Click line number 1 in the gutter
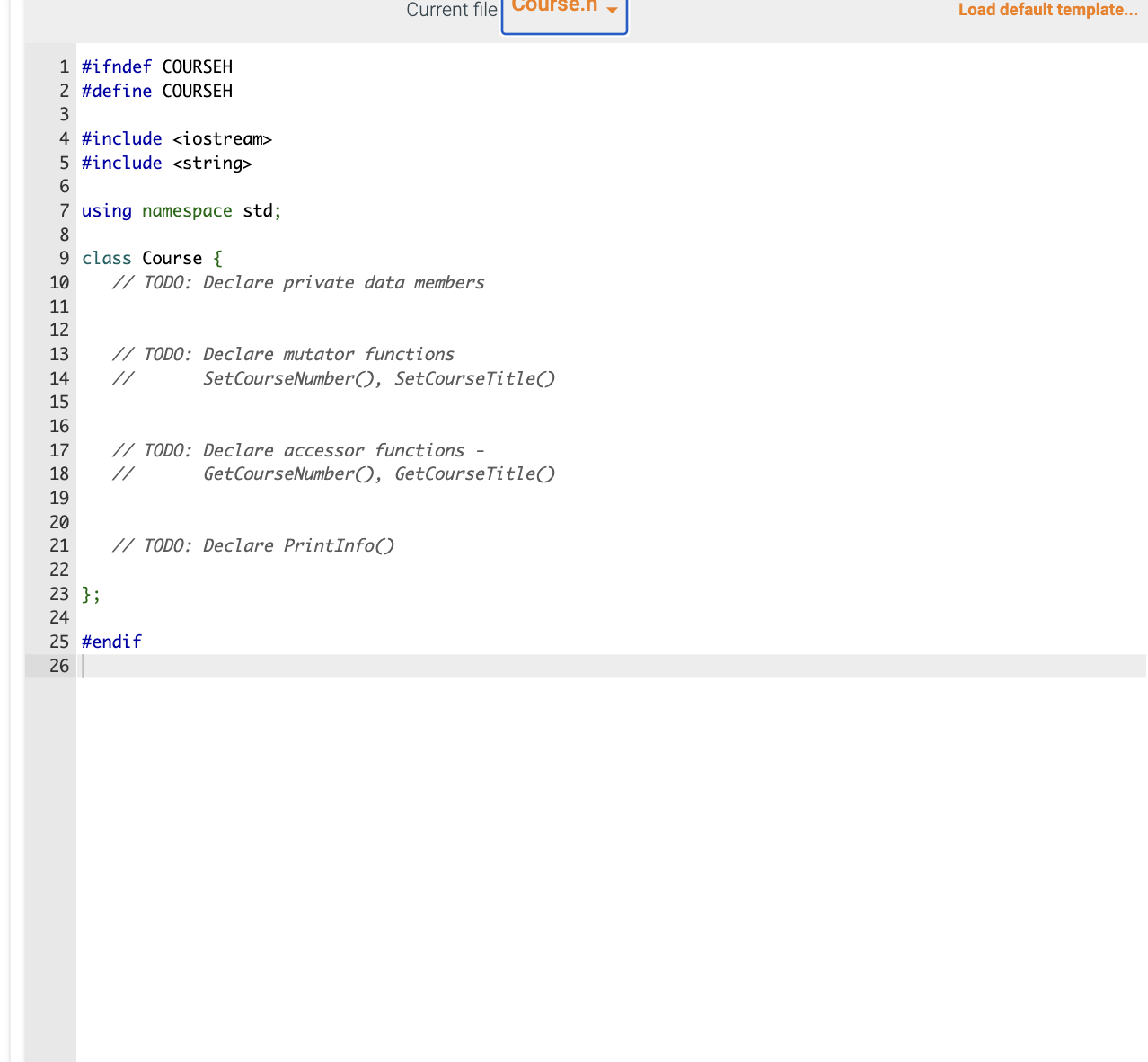 63,66
